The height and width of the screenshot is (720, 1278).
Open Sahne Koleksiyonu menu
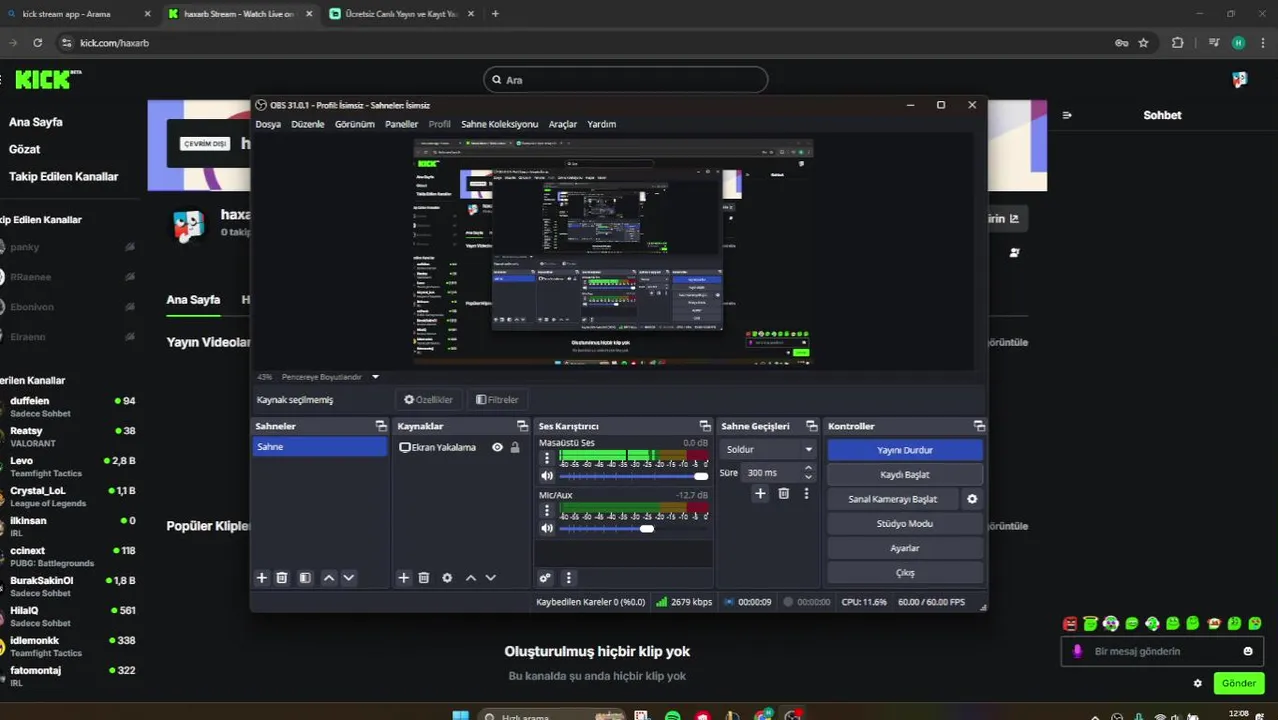tap(499, 124)
